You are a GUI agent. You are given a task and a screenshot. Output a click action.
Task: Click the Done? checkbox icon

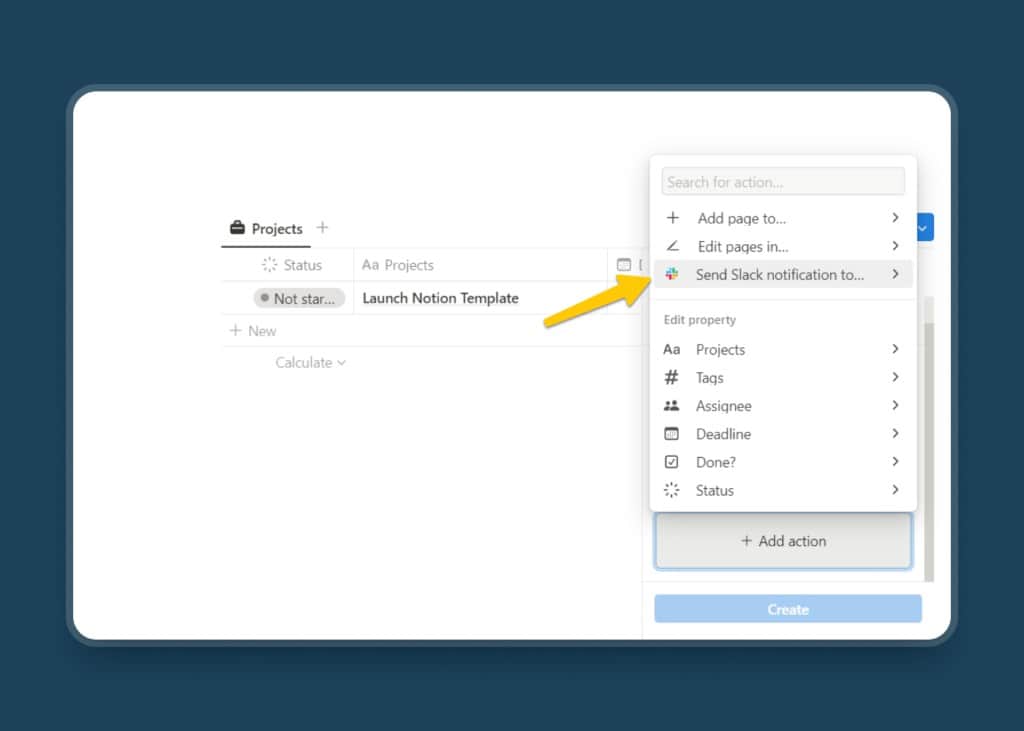point(672,462)
